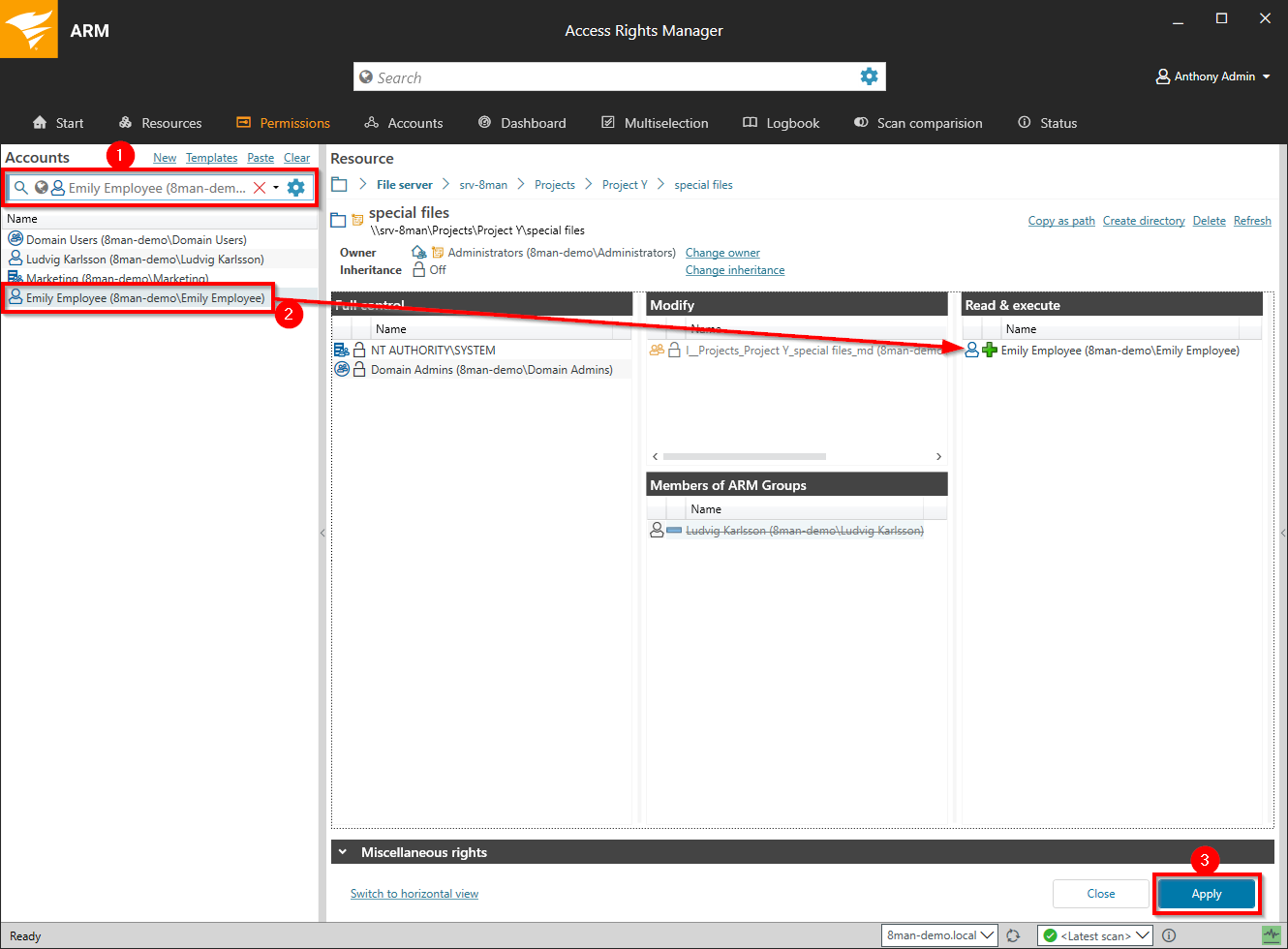Screen dimensions: 1288x949
Task: Click the green plus icon beside Emily Employee
Action: (989, 351)
